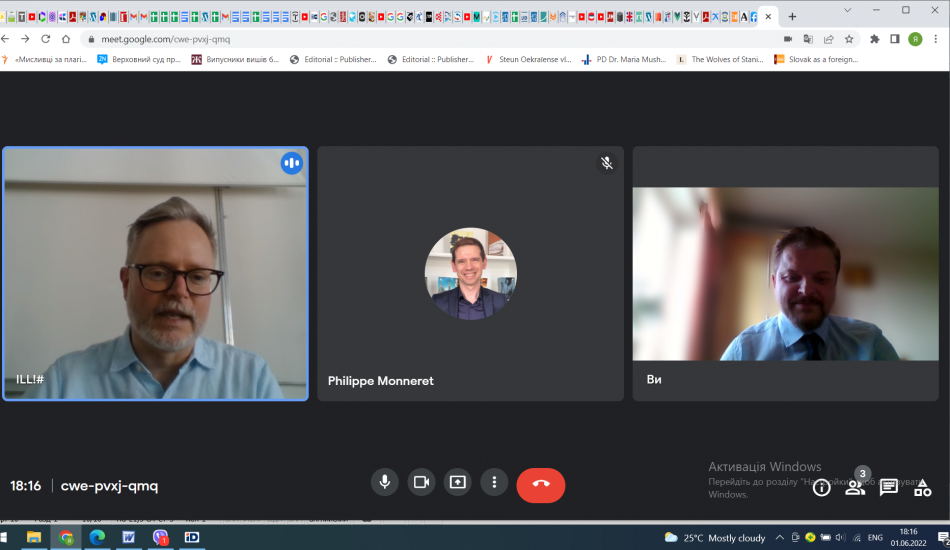950x550 pixels.
Task: Bookmark this page with the star icon
Action: coord(849,39)
